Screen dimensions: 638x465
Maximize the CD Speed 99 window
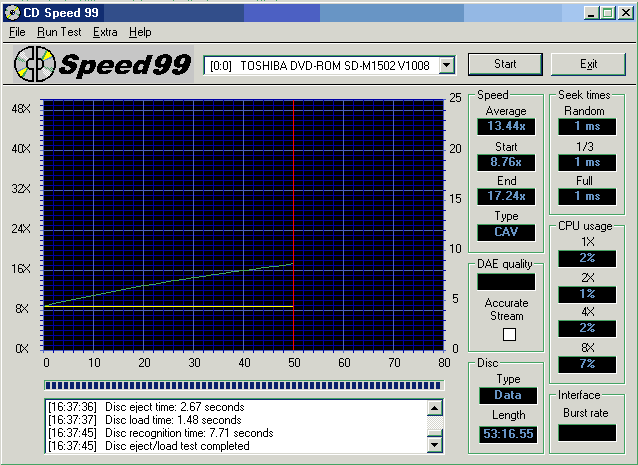(608, 12)
